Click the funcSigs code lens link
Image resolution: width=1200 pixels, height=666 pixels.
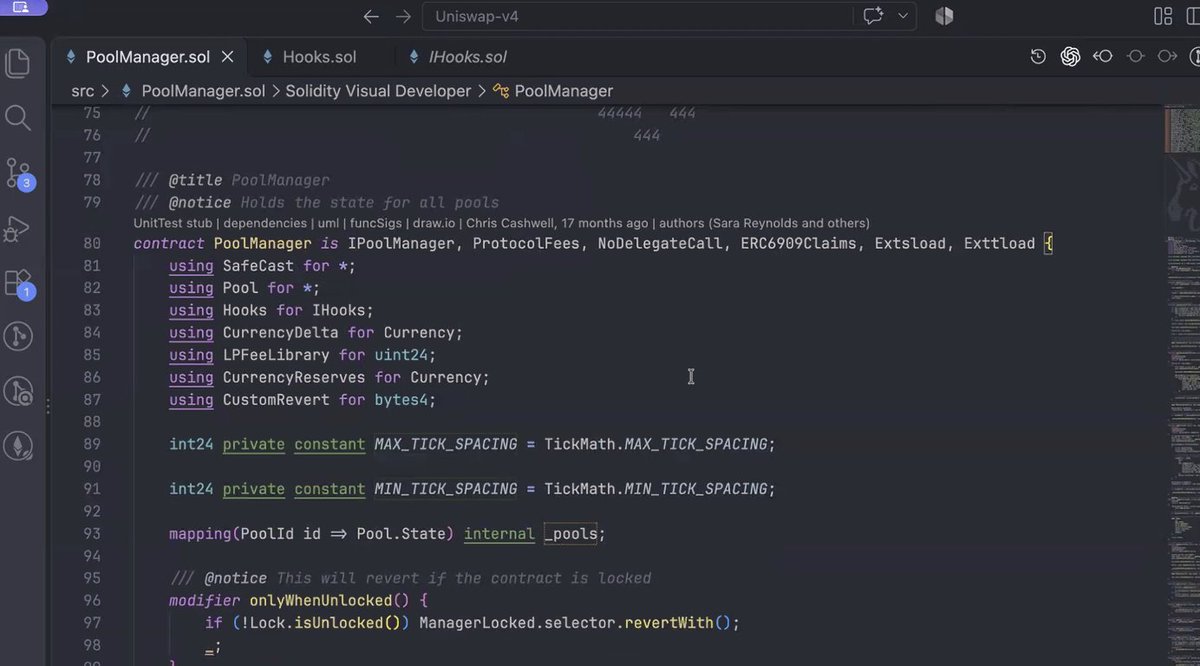coord(377,223)
